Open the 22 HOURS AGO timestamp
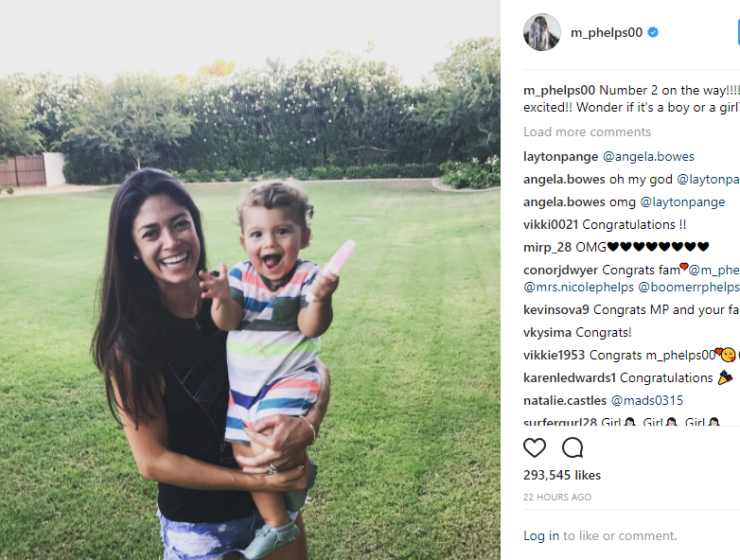The height and width of the screenshot is (560, 740). 557,497
